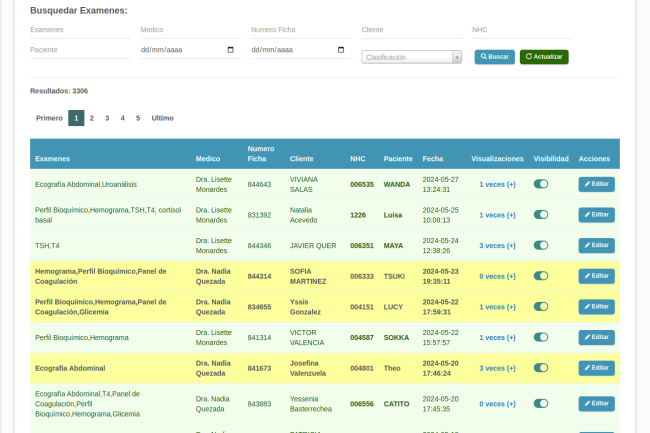
Task: Toggle visibility for WANDA's exam
Action: pyautogui.click(x=541, y=184)
